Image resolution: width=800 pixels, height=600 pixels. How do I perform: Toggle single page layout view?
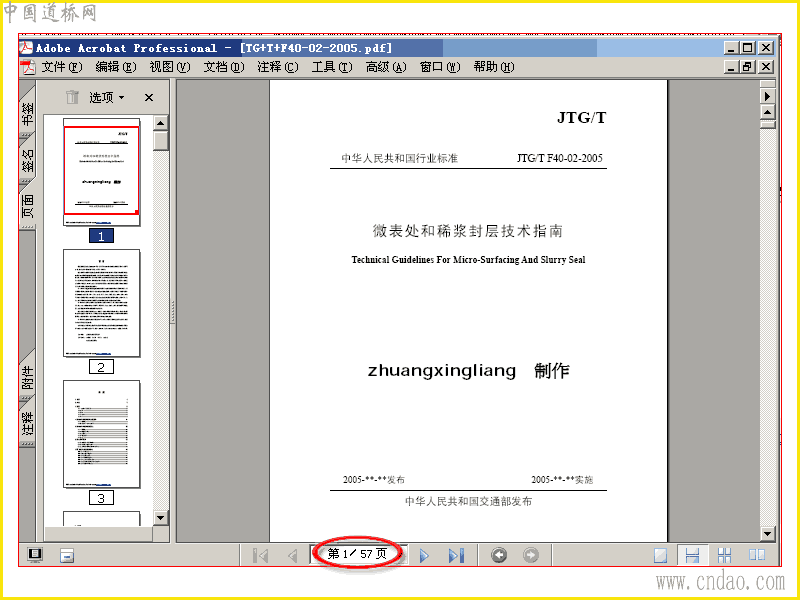[x=660, y=555]
